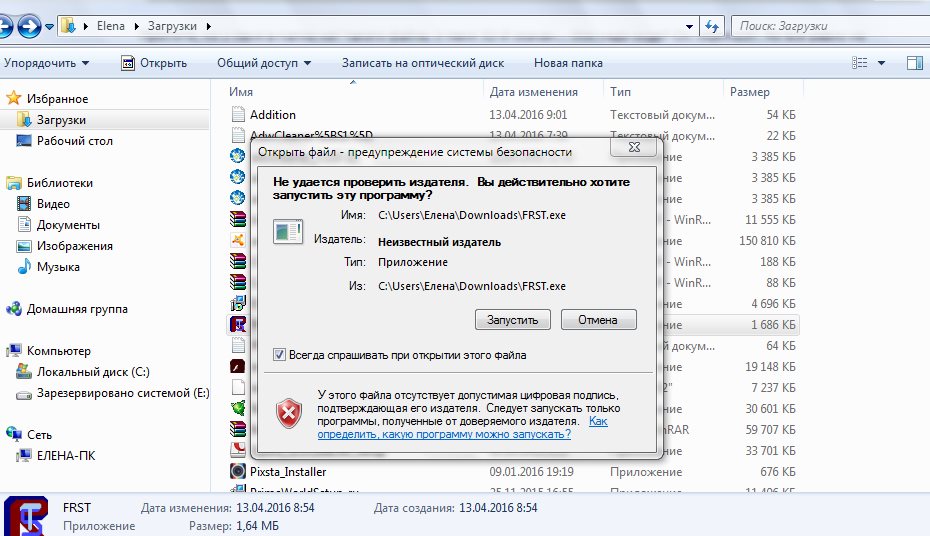Viewport: 930px width, 536px height.
Task: Select ЕЛЕНА-ПК under network
Action: pos(66,456)
